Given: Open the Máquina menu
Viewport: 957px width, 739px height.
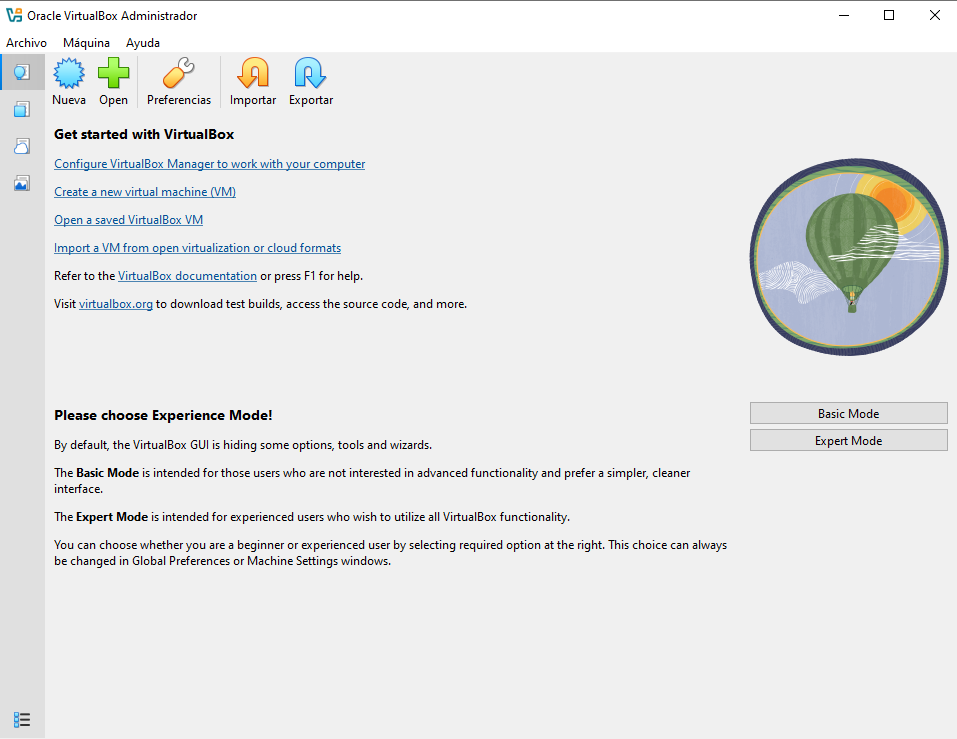Looking at the screenshot, I should (86, 43).
